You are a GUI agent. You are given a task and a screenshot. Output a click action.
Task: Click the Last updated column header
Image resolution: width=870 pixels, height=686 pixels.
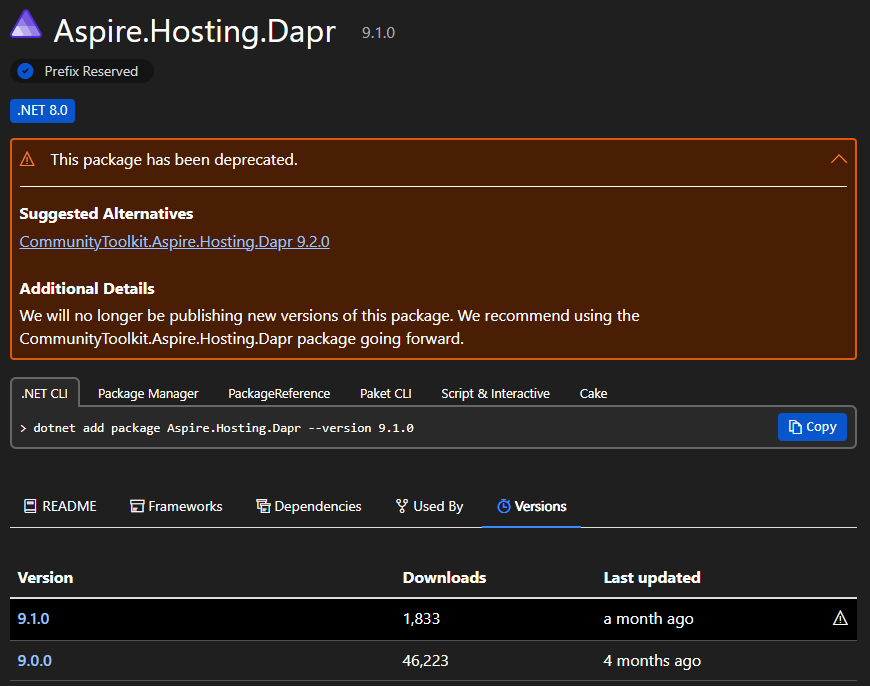pos(652,578)
